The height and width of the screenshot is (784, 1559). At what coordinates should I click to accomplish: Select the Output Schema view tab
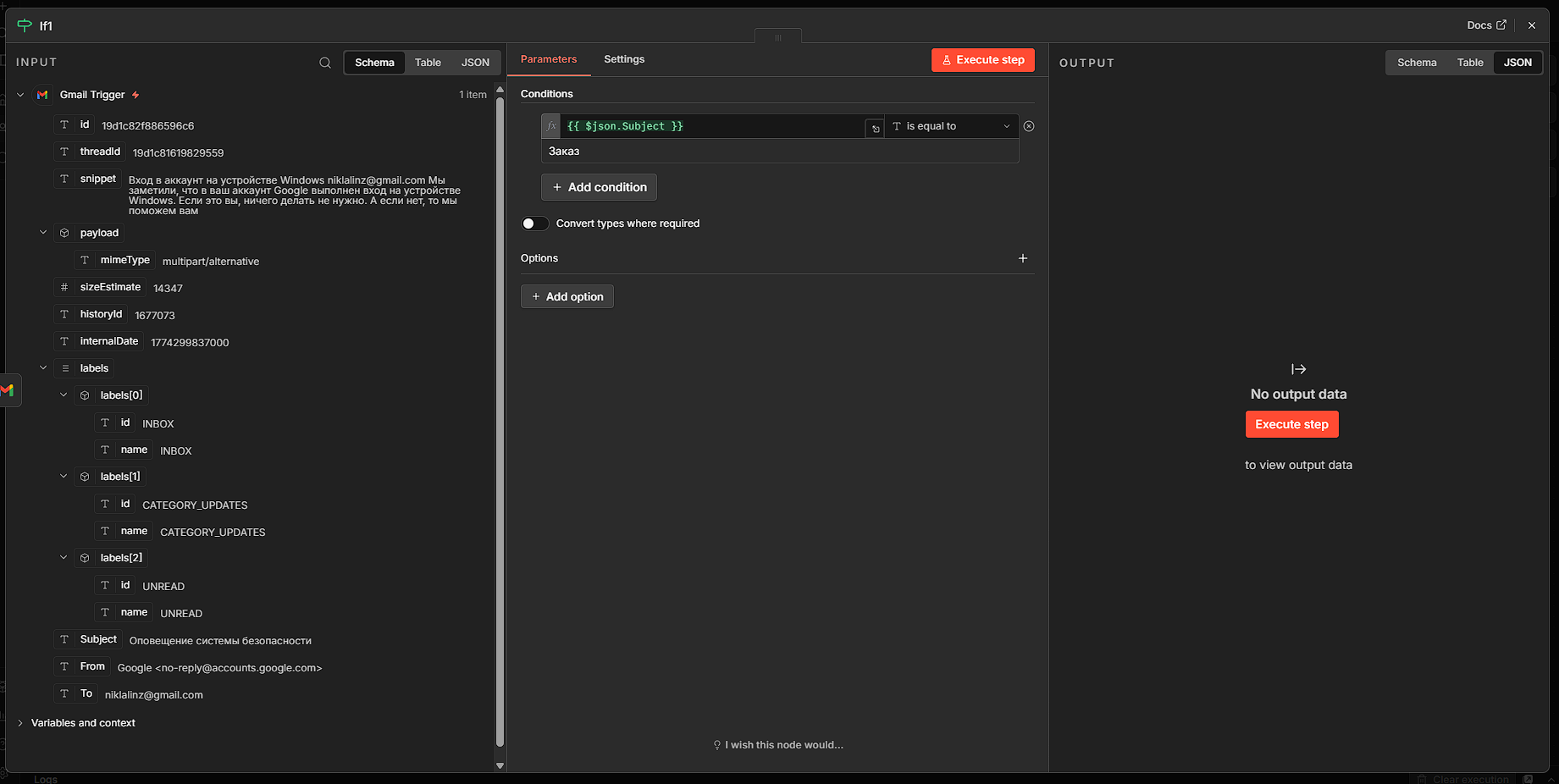[x=1417, y=63]
